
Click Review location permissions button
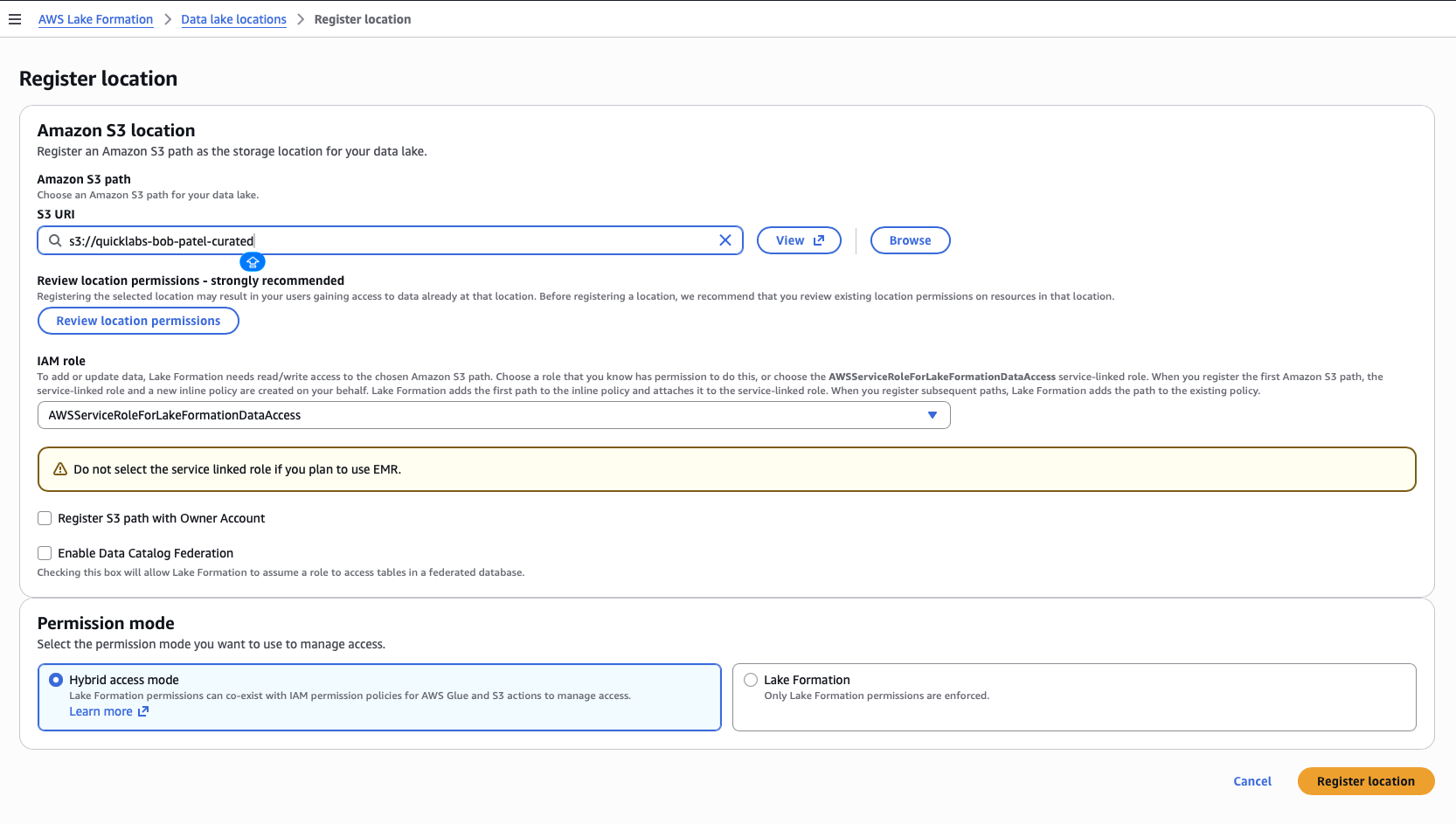pyautogui.click(x=138, y=321)
